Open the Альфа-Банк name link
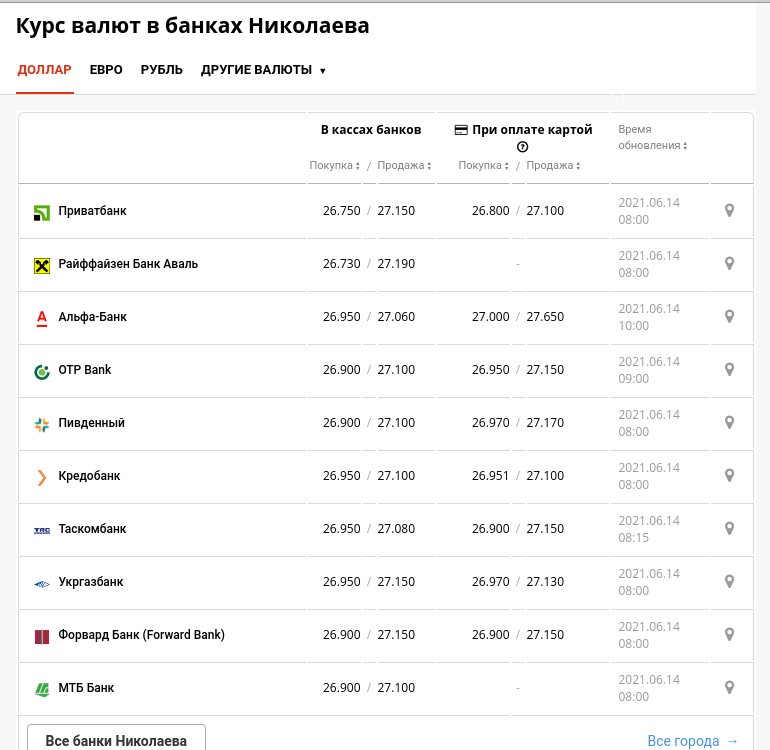 [x=92, y=317]
